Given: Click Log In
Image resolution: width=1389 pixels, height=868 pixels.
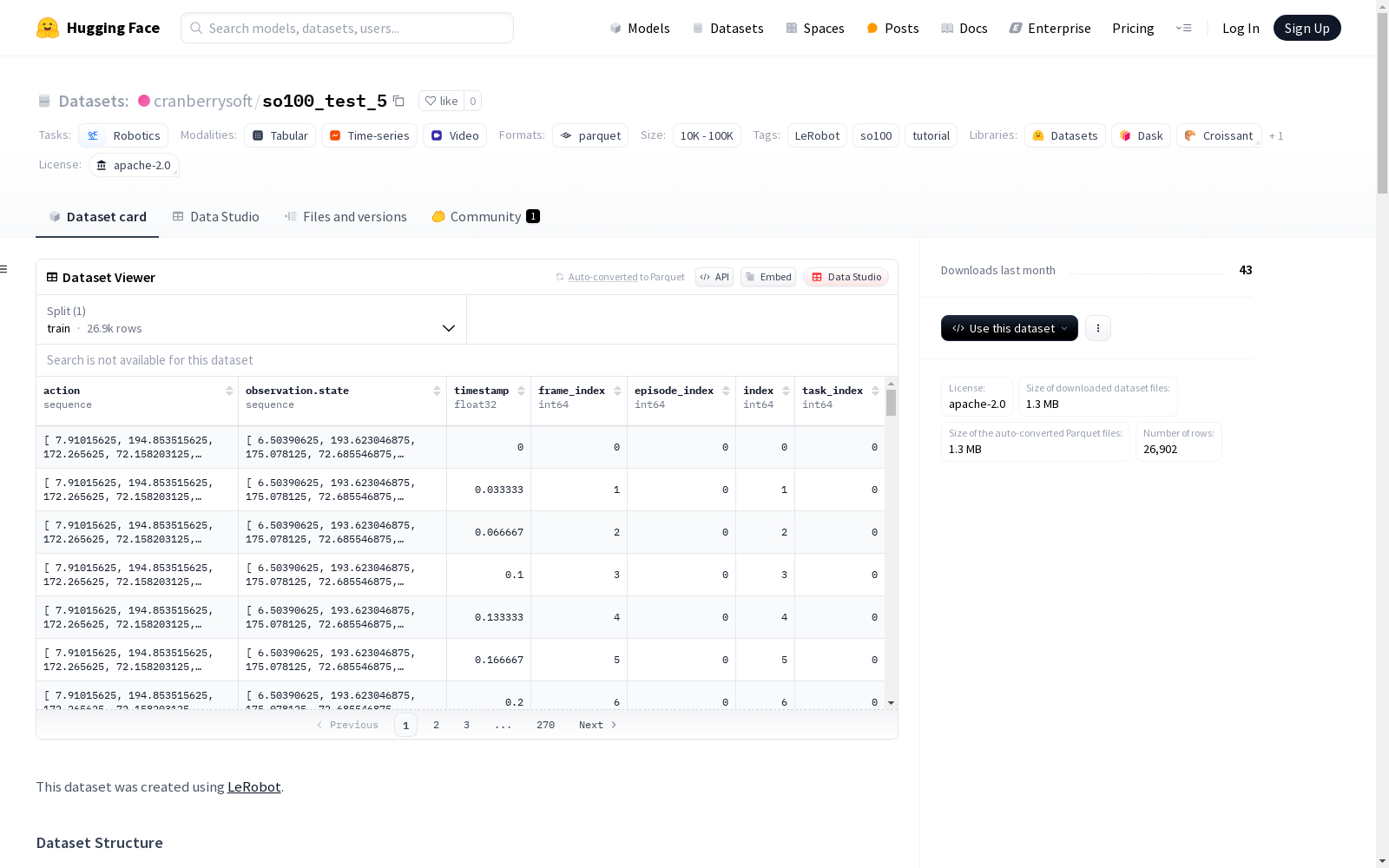Looking at the screenshot, I should tap(1241, 28).
